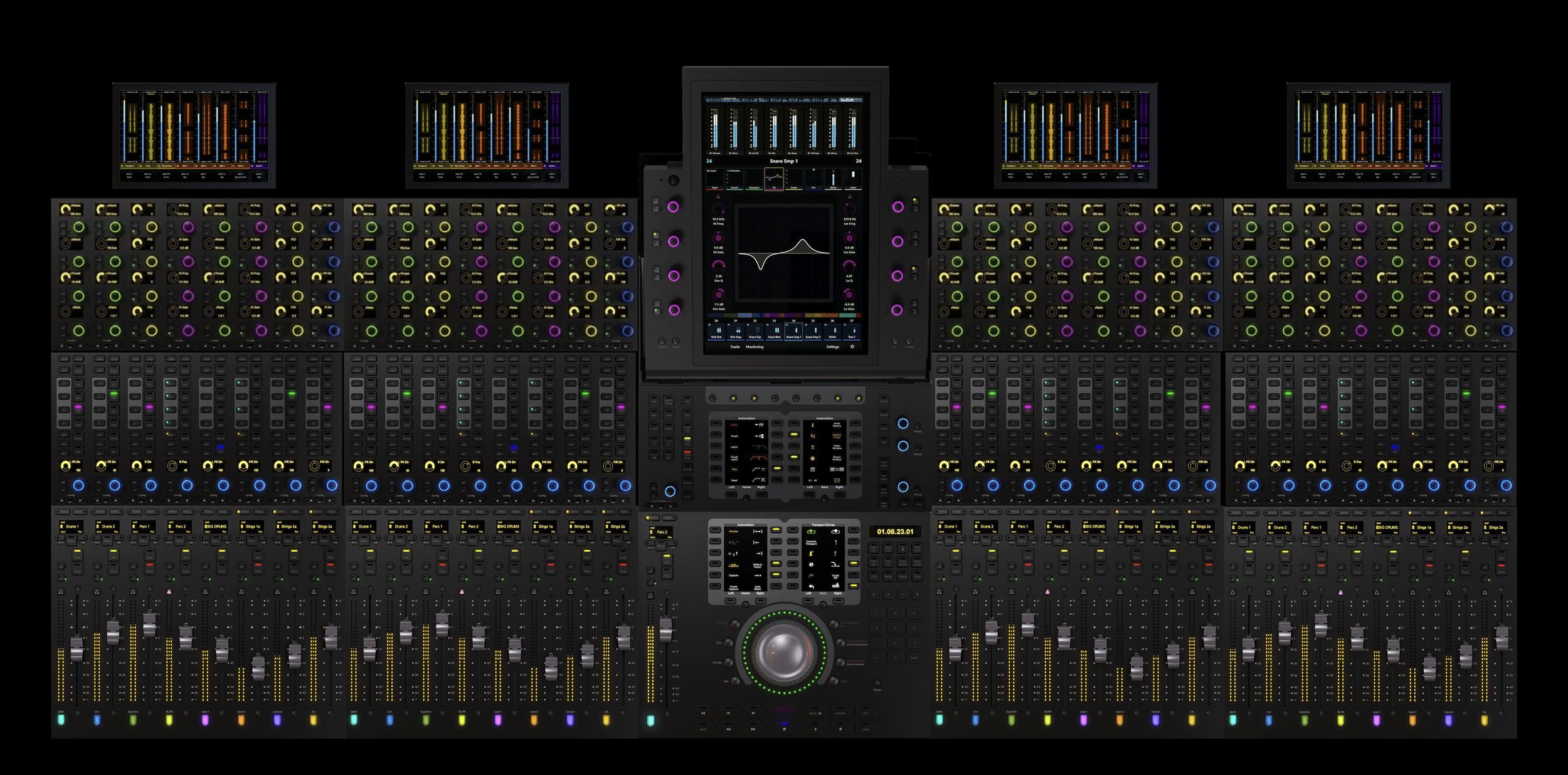This screenshot has width=1568, height=775.
Task: Click the 01.06.23.01 timecode display
Action: click(895, 532)
